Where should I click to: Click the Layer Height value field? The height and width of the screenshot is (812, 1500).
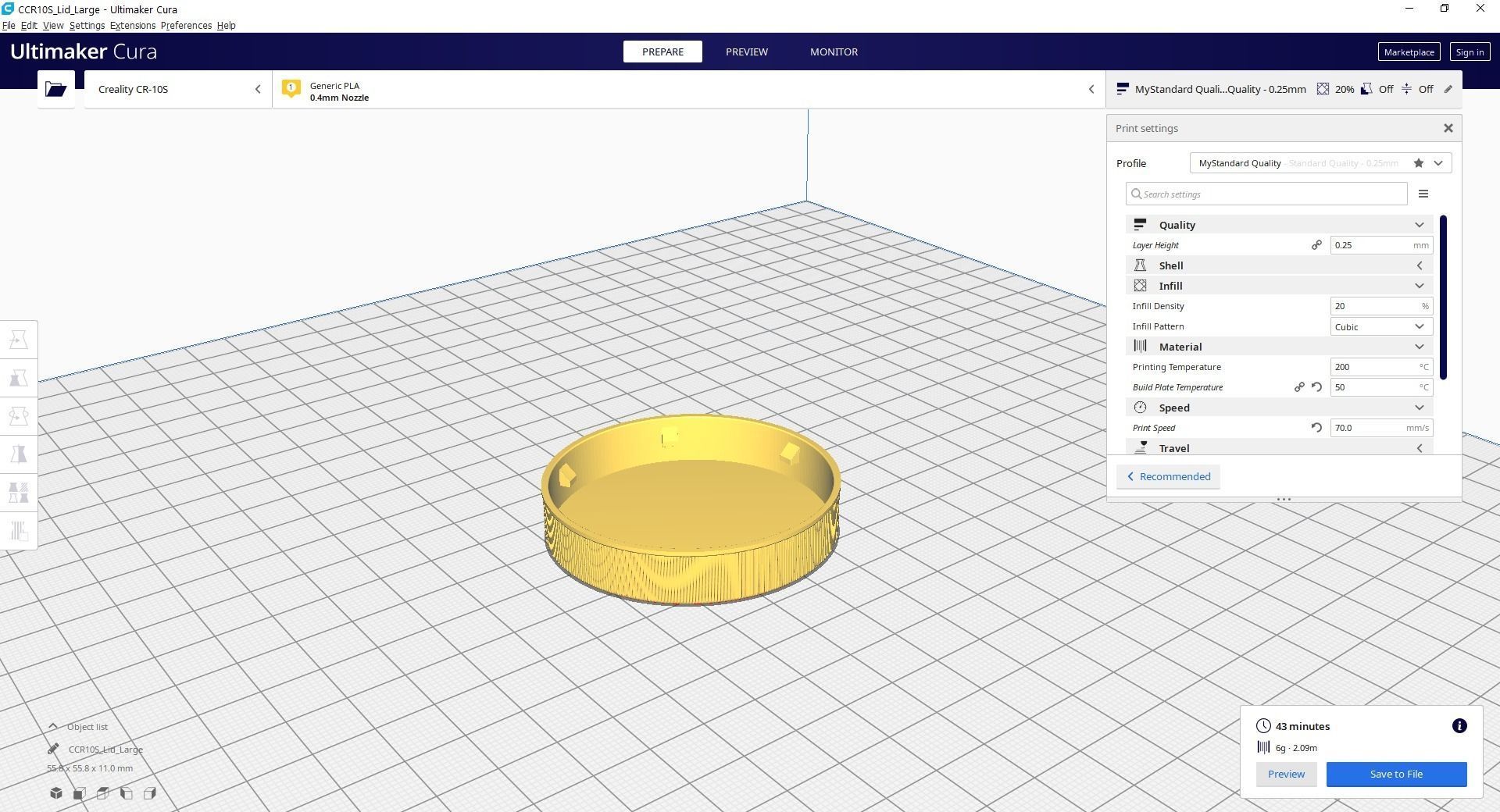point(1381,245)
